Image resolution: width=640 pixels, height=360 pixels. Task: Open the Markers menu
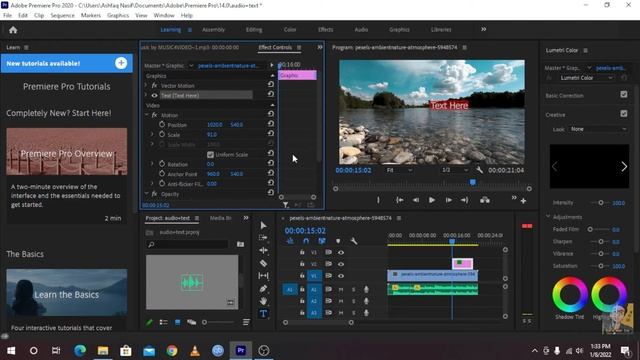click(x=91, y=15)
